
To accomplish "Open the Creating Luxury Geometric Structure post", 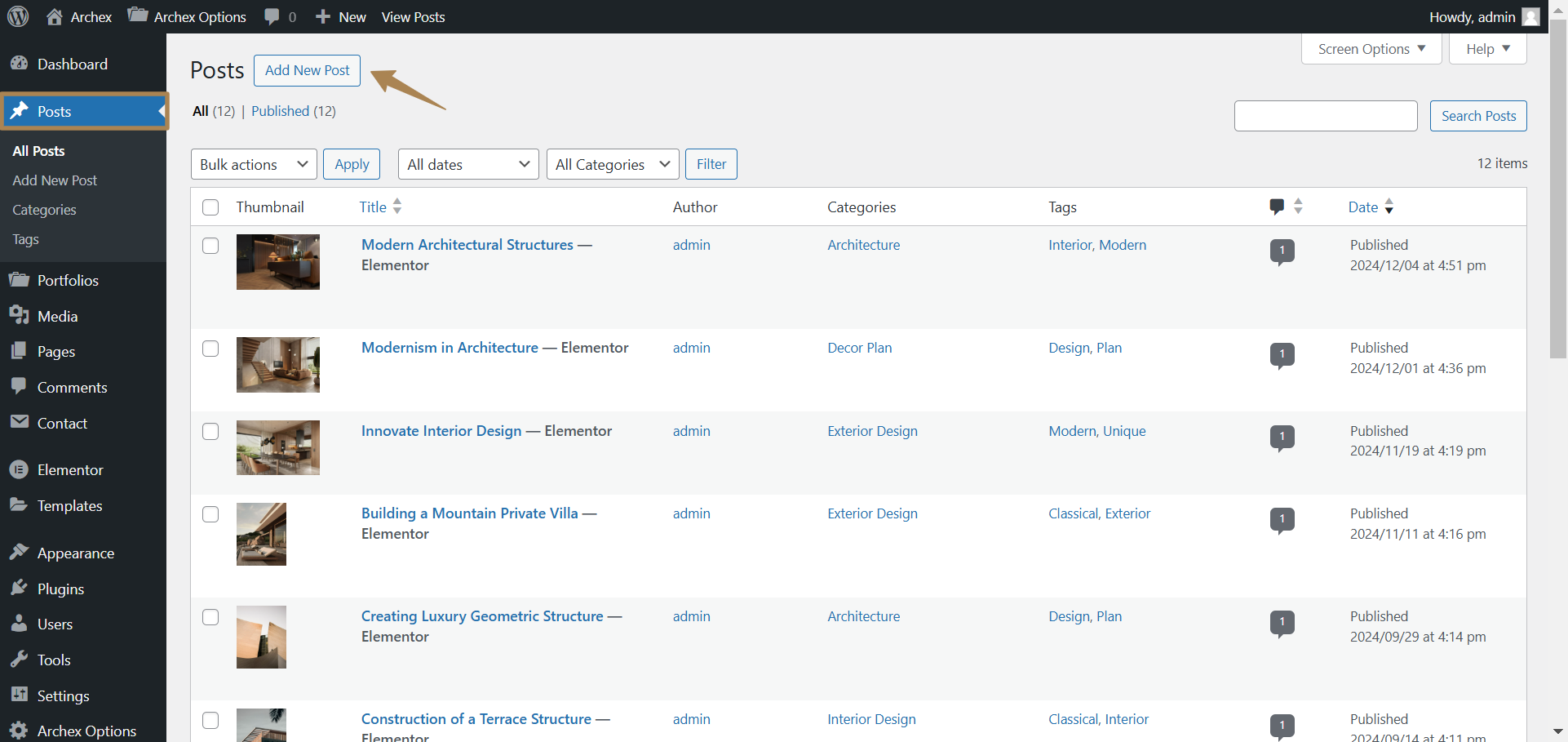I will tap(482, 616).
